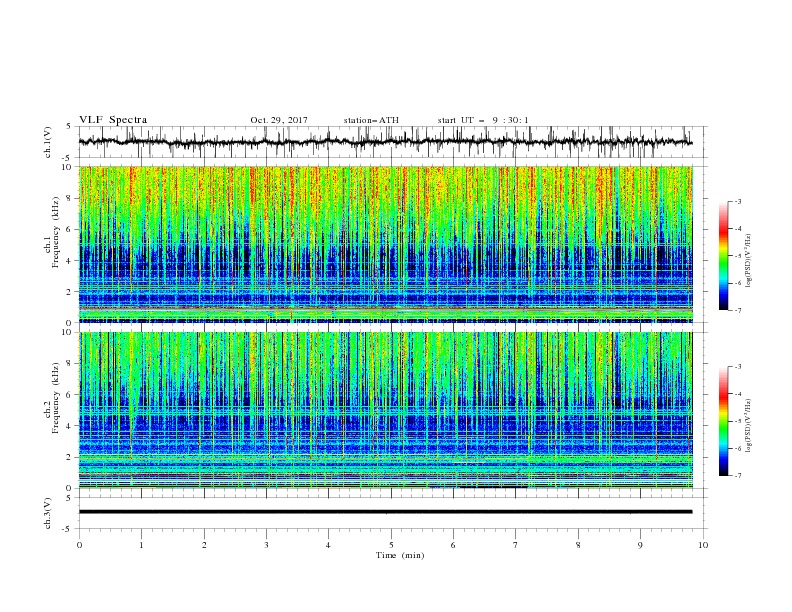Click time axis tick label '2'
Image resolution: width=792 pixels, height=612 pixels.
(204, 545)
